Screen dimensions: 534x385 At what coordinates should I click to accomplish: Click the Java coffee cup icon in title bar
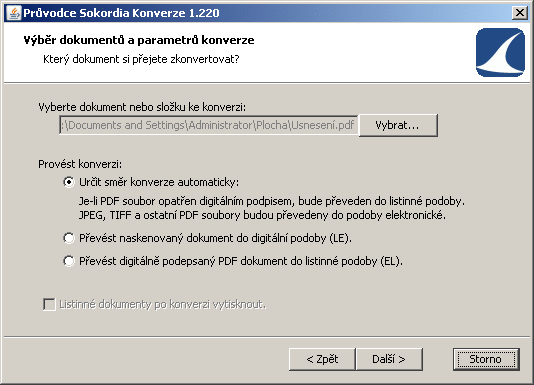14,13
